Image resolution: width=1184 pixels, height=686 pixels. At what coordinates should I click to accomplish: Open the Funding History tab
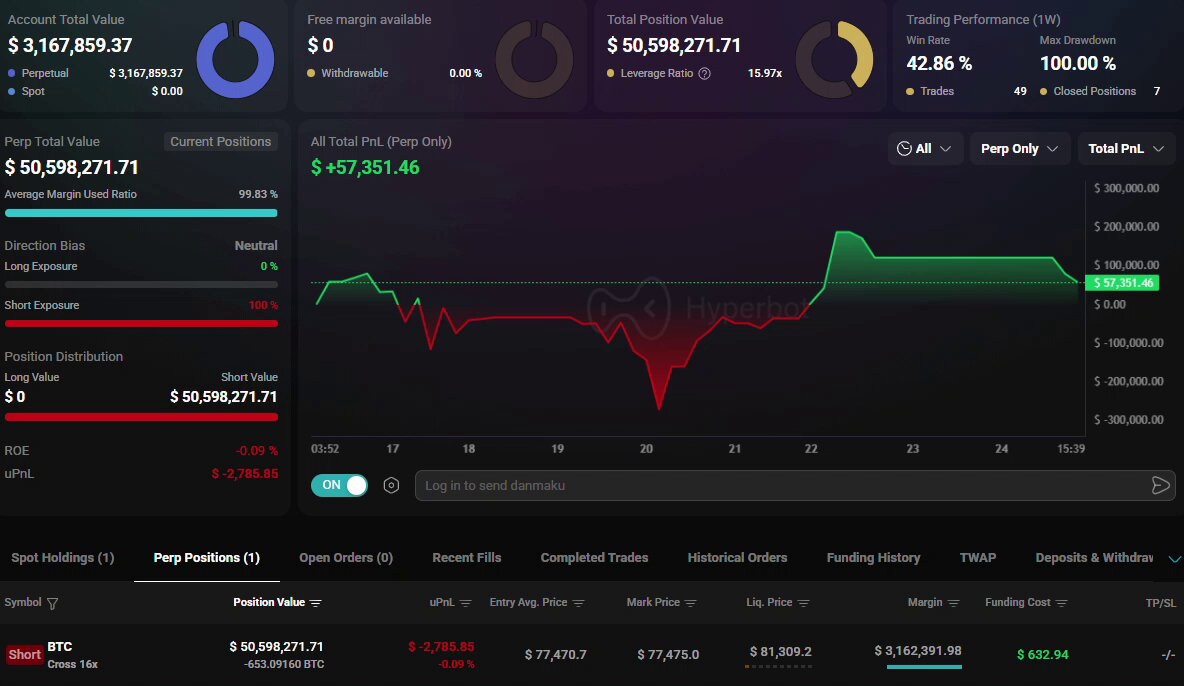pos(873,558)
